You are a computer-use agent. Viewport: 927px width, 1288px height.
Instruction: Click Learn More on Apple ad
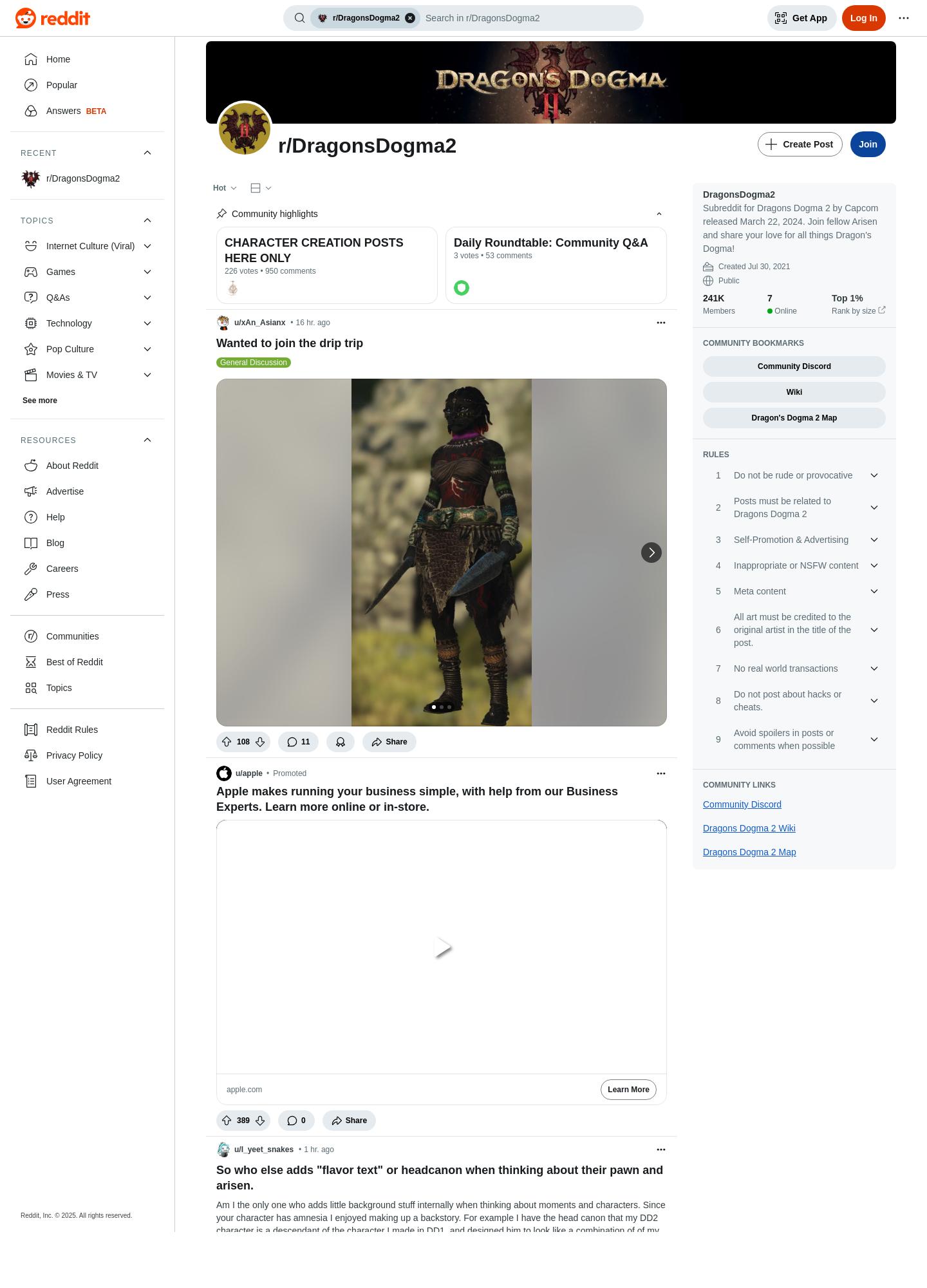tap(628, 1090)
